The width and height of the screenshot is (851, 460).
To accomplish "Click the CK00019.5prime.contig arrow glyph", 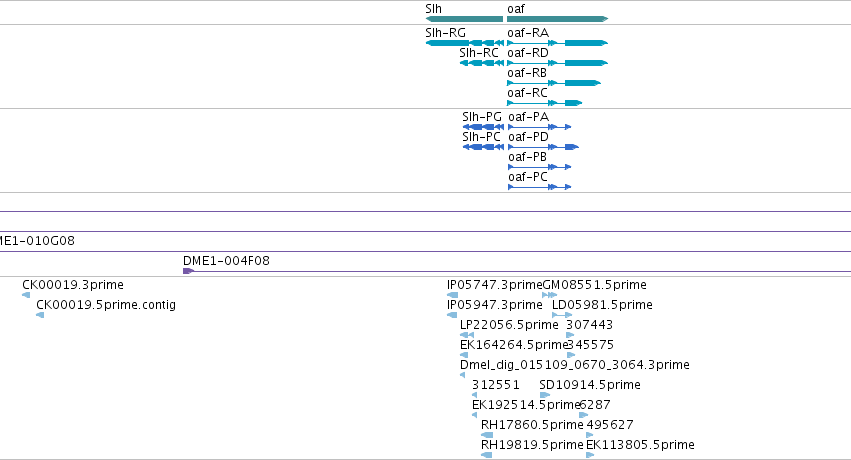I will pyautogui.click(x=40, y=315).
